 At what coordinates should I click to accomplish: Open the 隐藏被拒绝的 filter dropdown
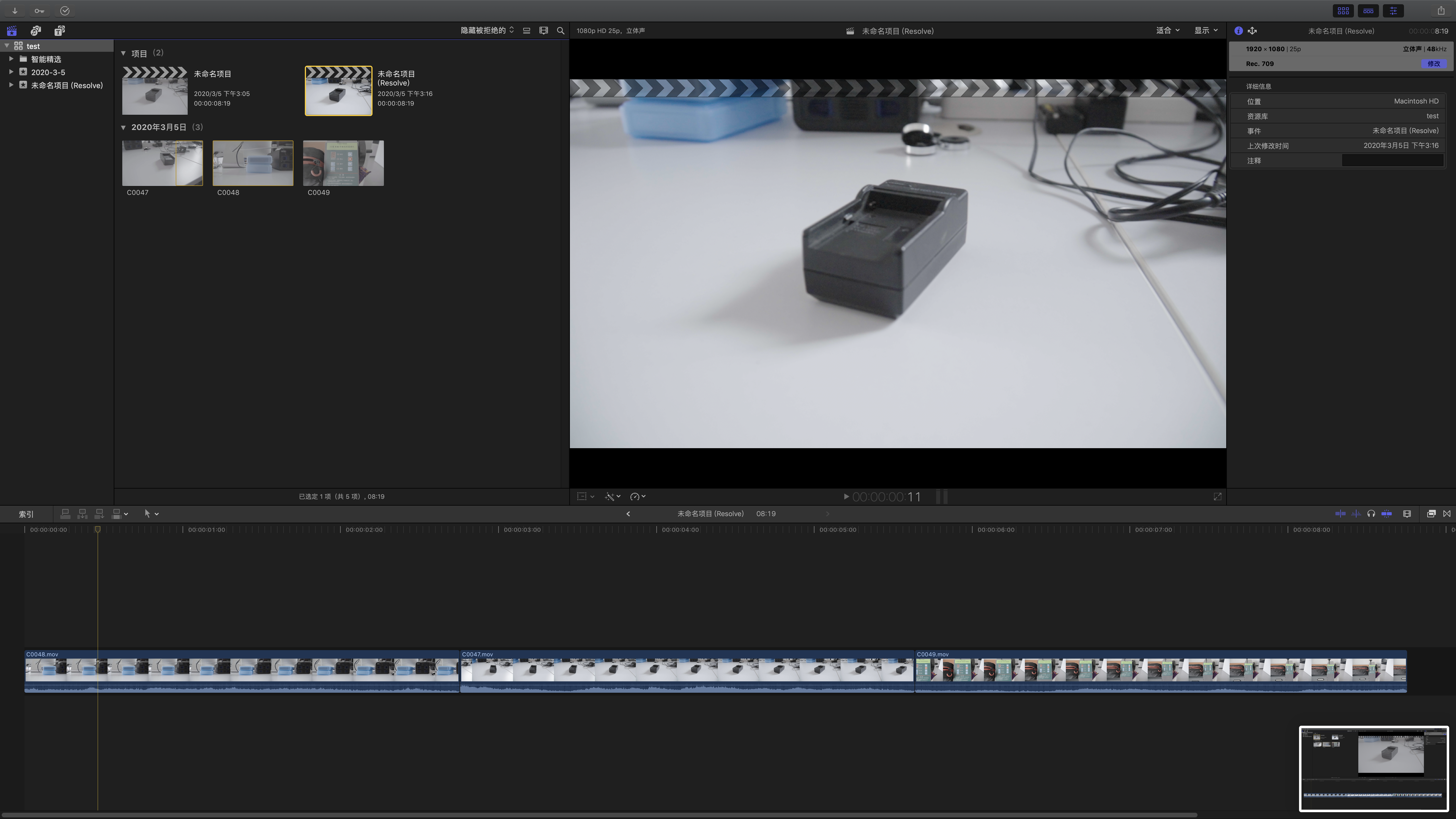(x=487, y=30)
